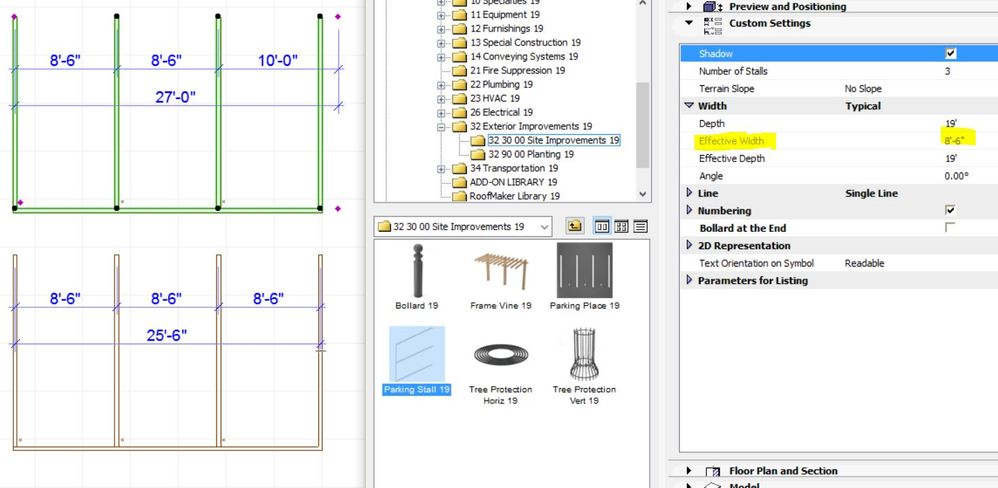Click the folder up one level icon
Viewport: 998px width, 488px height.
point(575,226)
